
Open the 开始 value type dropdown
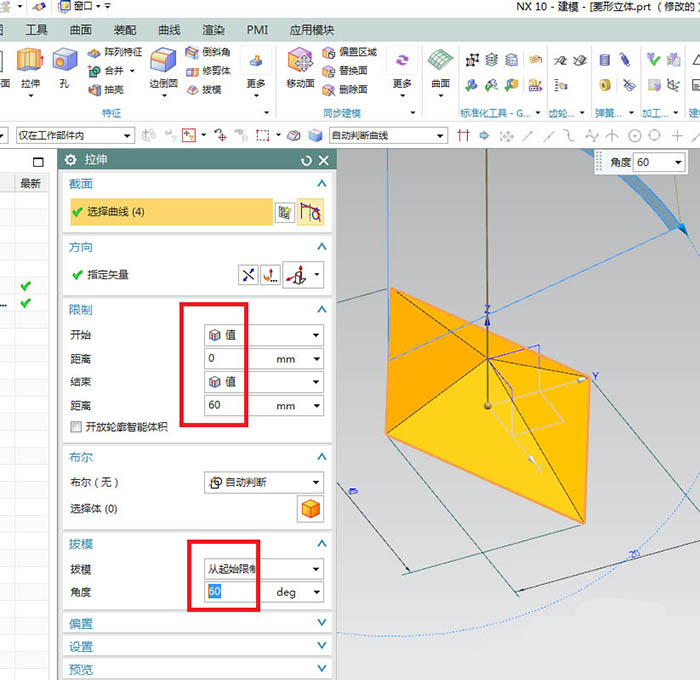point(264,335)
